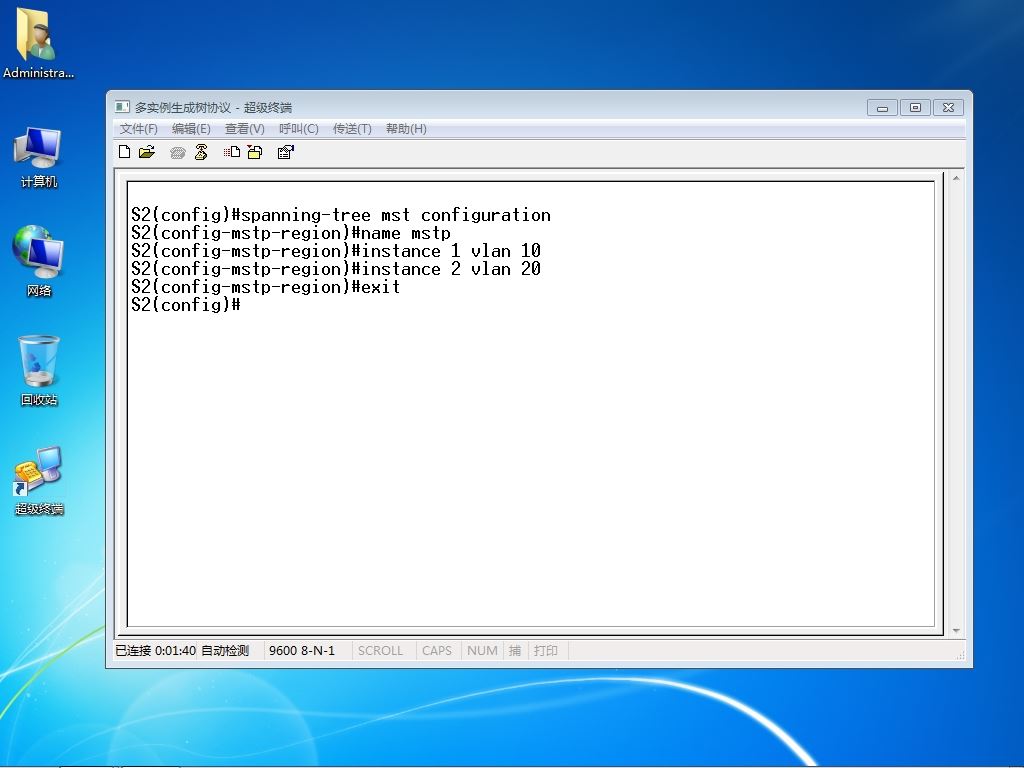Click the 'instance 2 vlan 20' line
1024x768 pixels.
[x=336, y=269]
